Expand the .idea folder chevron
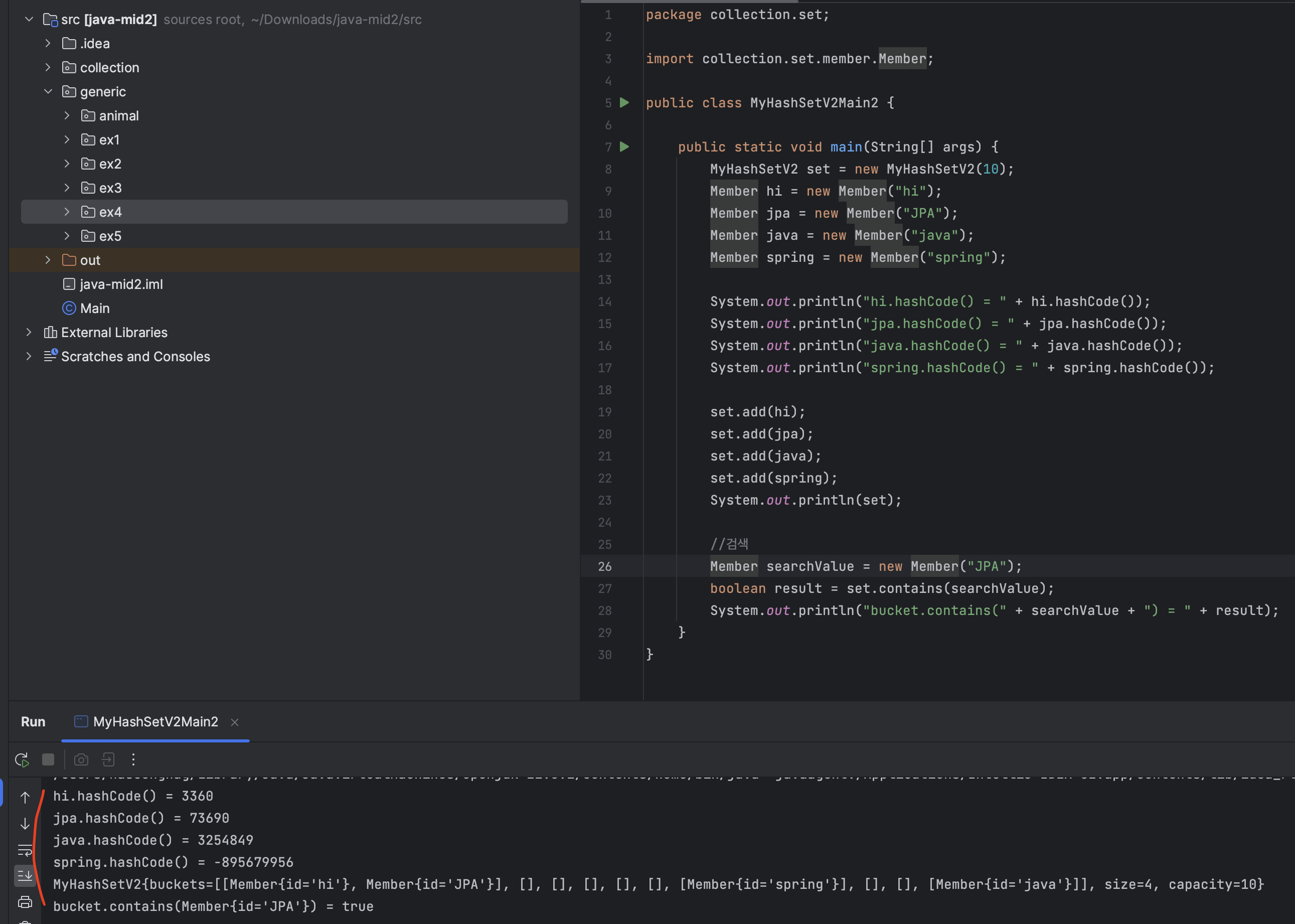1295x924 pixels. [48, 43]
